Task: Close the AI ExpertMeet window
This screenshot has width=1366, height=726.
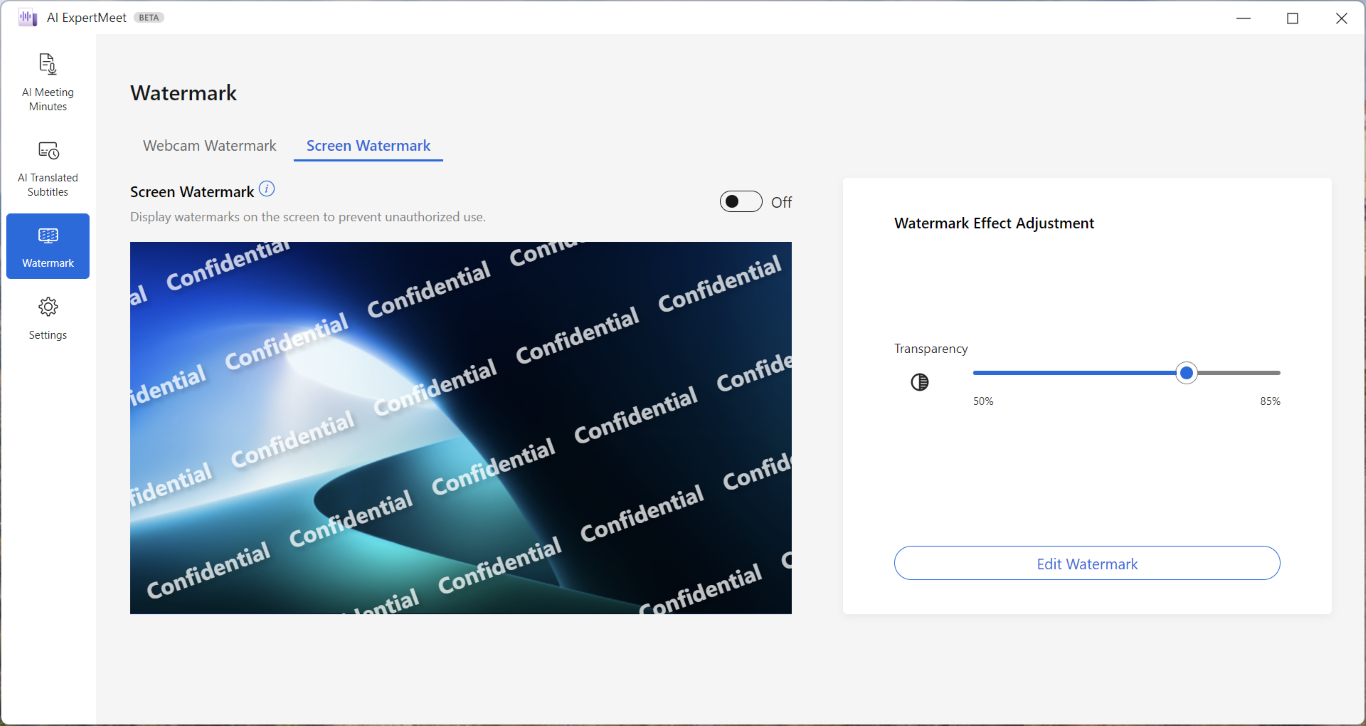Action: pos(1342,18)
